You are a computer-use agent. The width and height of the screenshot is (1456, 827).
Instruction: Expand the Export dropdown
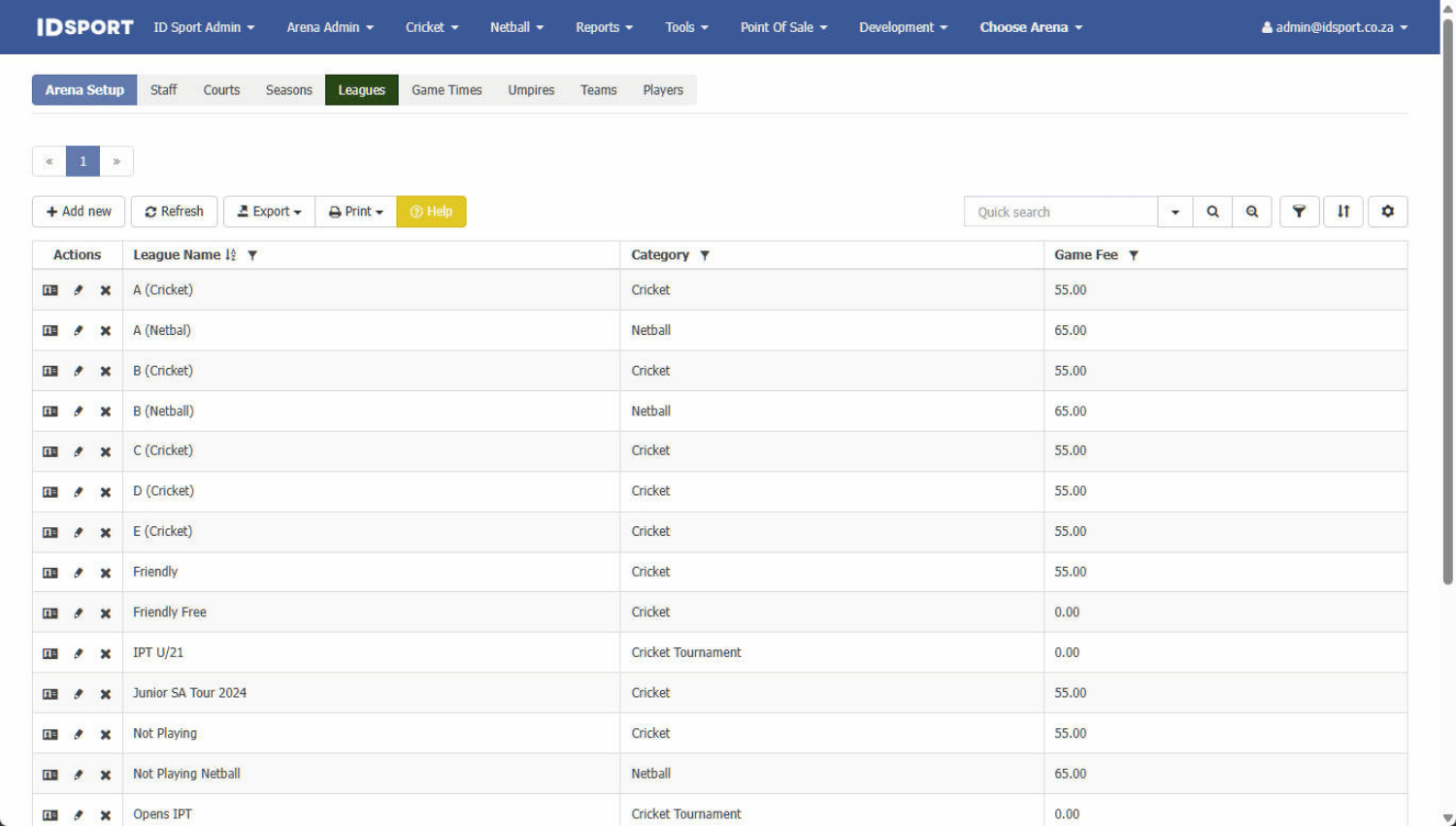click(x=269, y=212)
